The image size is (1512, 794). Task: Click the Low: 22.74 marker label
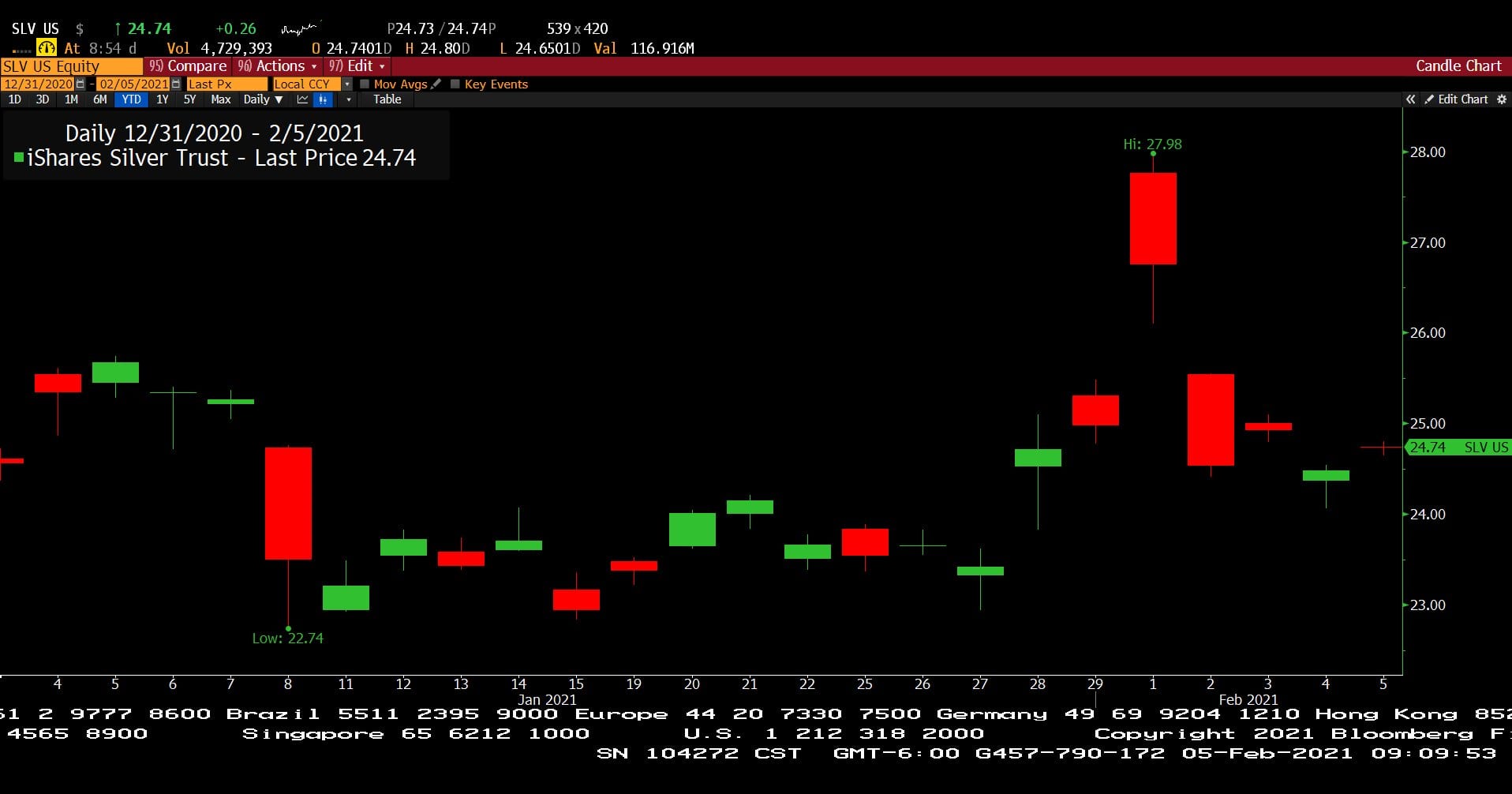287,639
